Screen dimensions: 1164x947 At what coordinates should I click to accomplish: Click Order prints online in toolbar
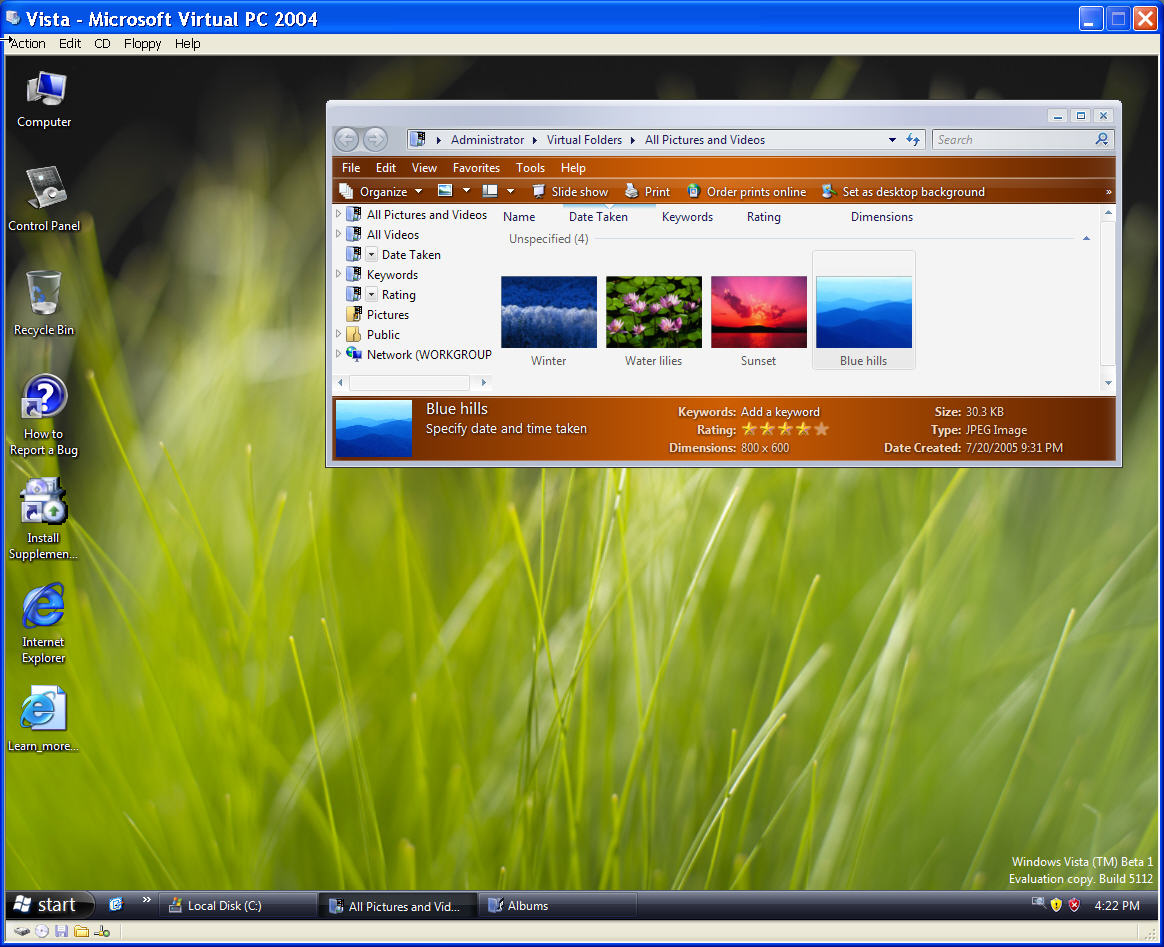coord(746,191)
